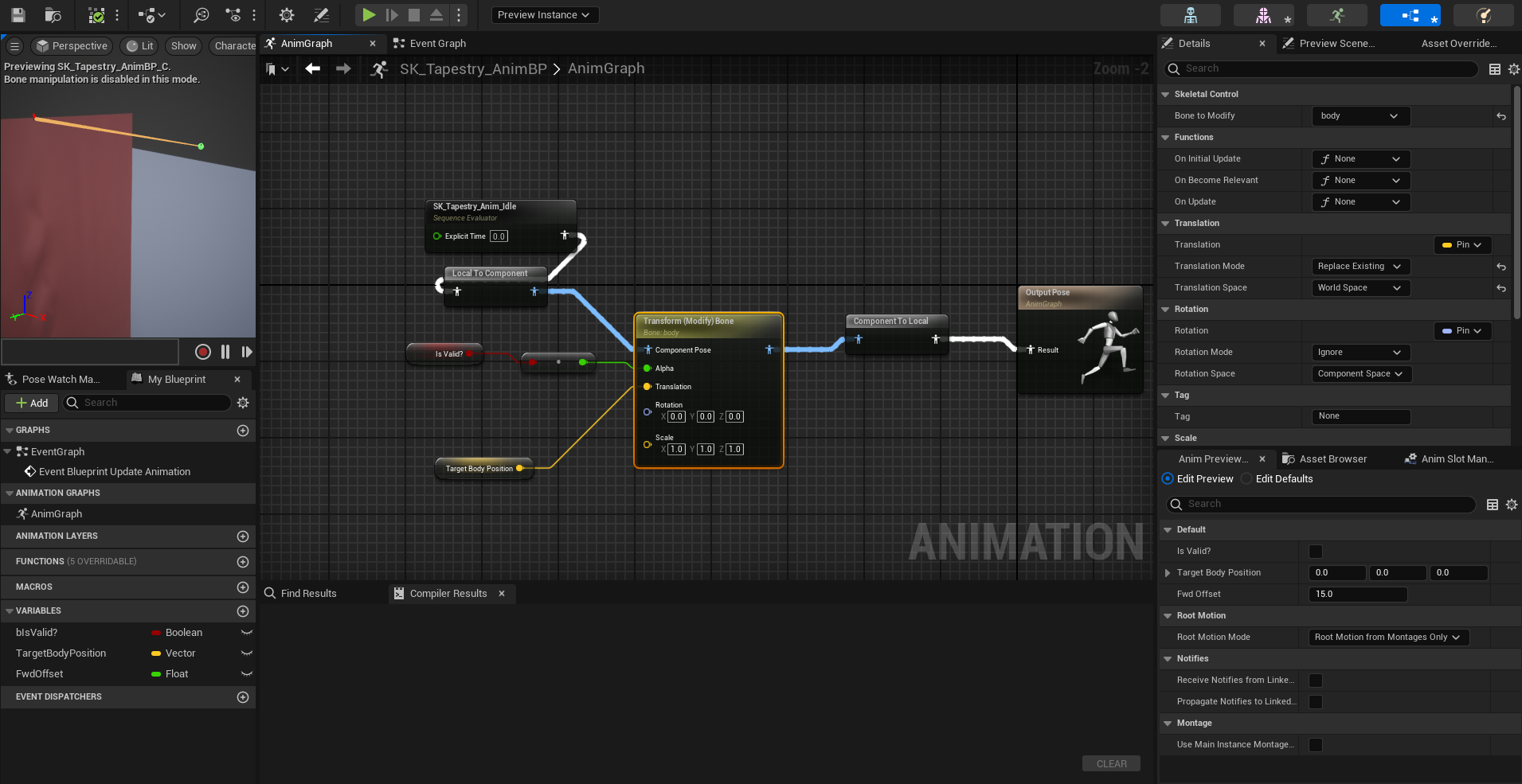1522x784 pixels.
Task: Toggle visibility eye for TargetBodyPosition variable
Action: tap(247, 653)
